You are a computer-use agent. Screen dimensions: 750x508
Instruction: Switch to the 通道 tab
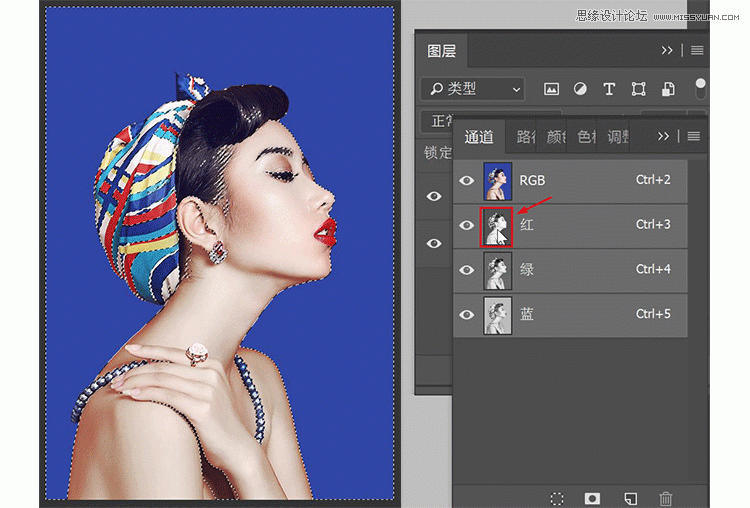coord(478,137)
